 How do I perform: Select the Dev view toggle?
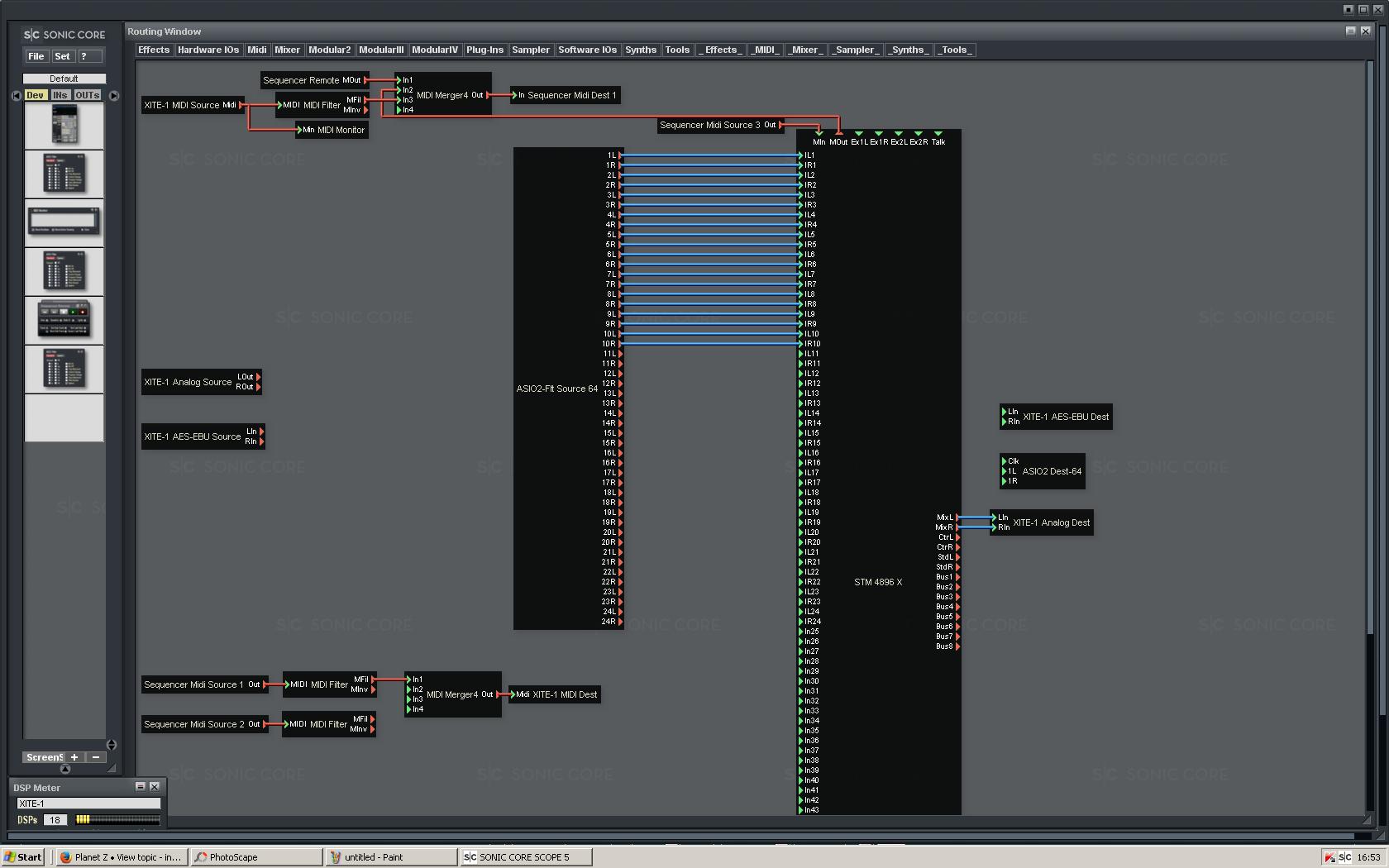coord(35,95)
